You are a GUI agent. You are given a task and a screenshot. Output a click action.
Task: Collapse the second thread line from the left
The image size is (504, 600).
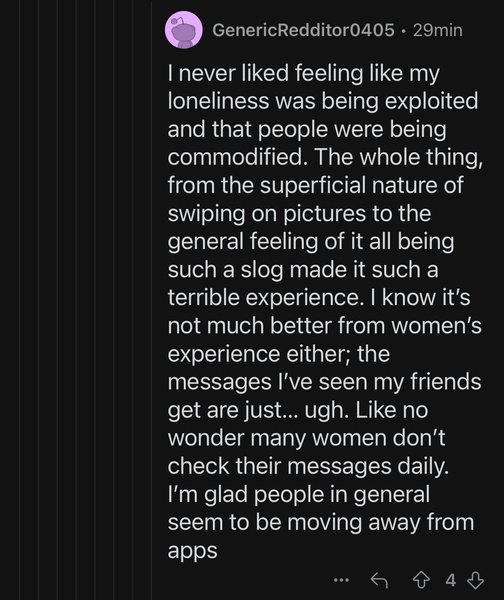coord(39,300)
